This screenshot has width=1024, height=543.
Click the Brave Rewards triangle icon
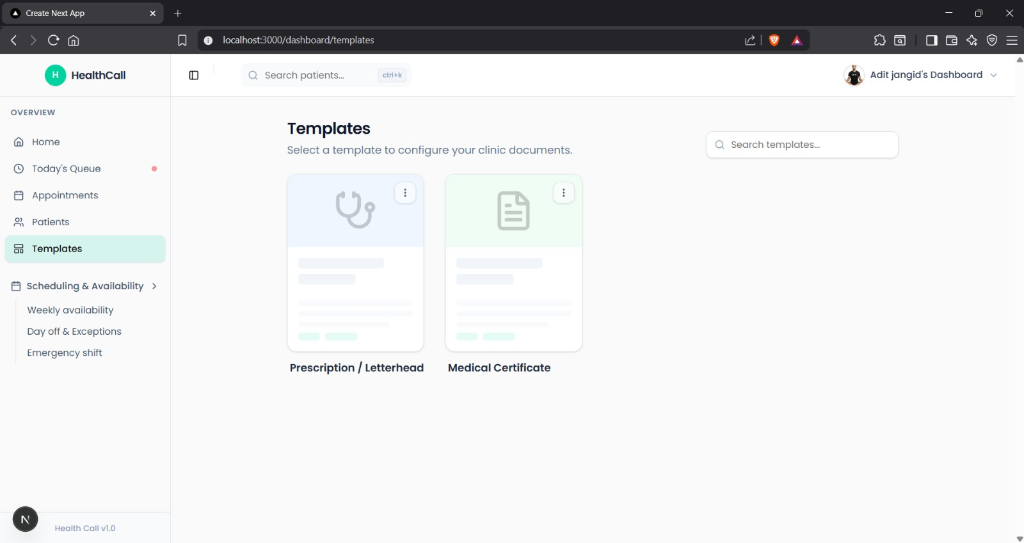797,40
